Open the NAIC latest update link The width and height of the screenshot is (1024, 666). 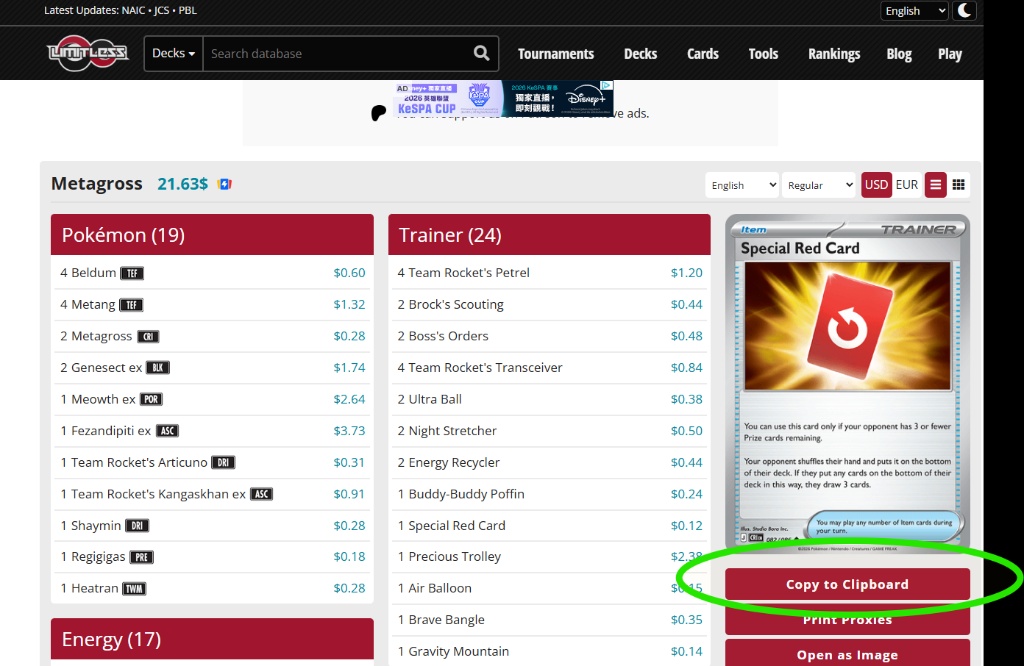click(x=133, y=10)
